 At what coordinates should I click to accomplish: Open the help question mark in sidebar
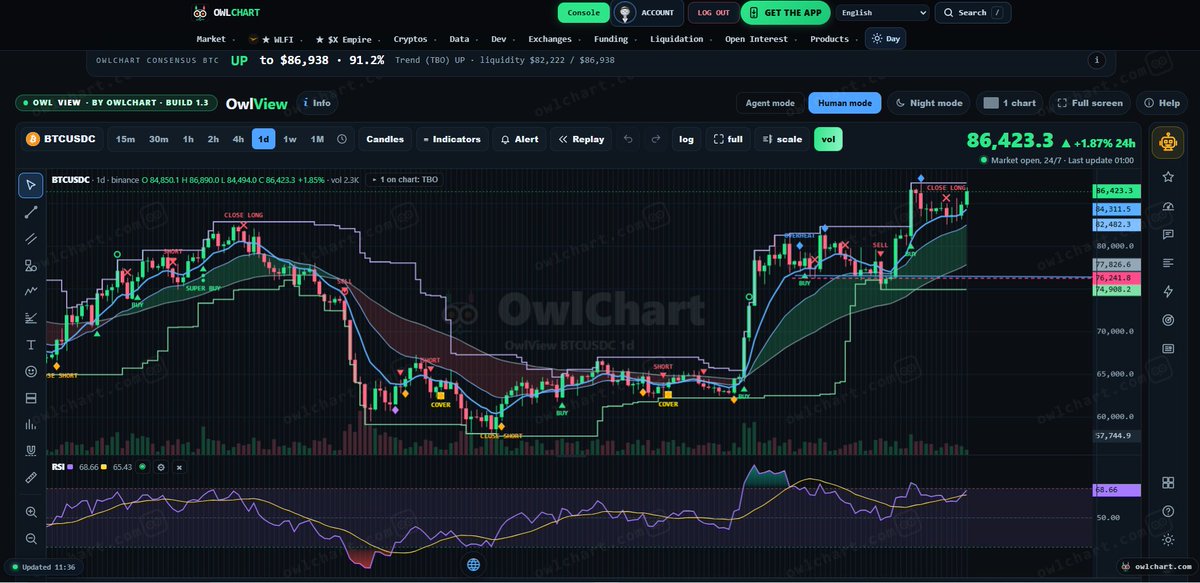tap(1168, 511)
